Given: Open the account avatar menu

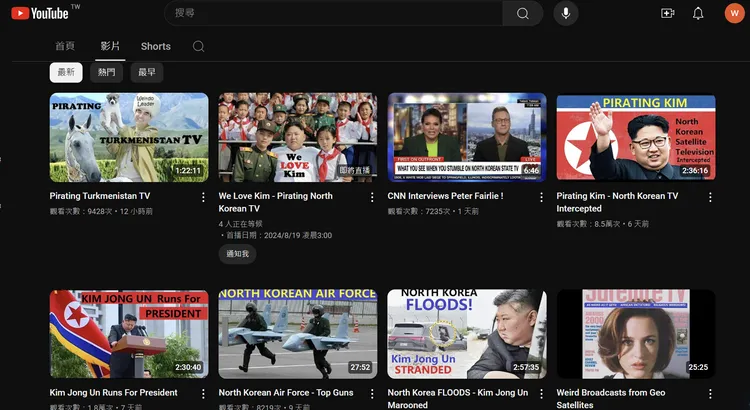Looking at the screenshot, I should coord(733,13).
